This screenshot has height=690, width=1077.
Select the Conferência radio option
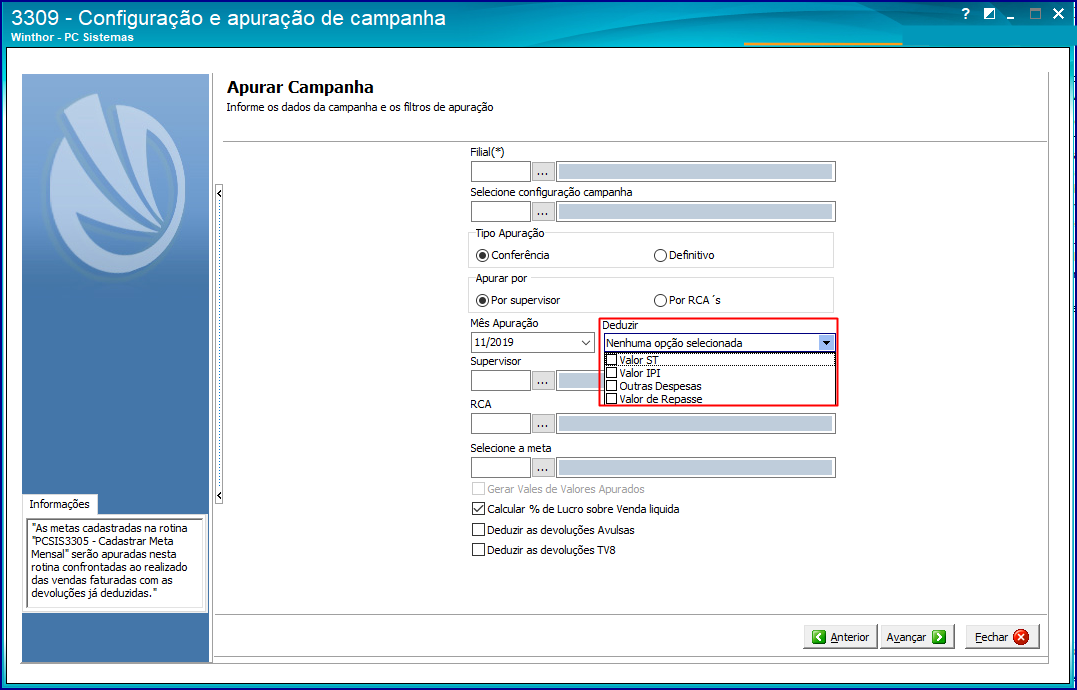click(513, 255)
